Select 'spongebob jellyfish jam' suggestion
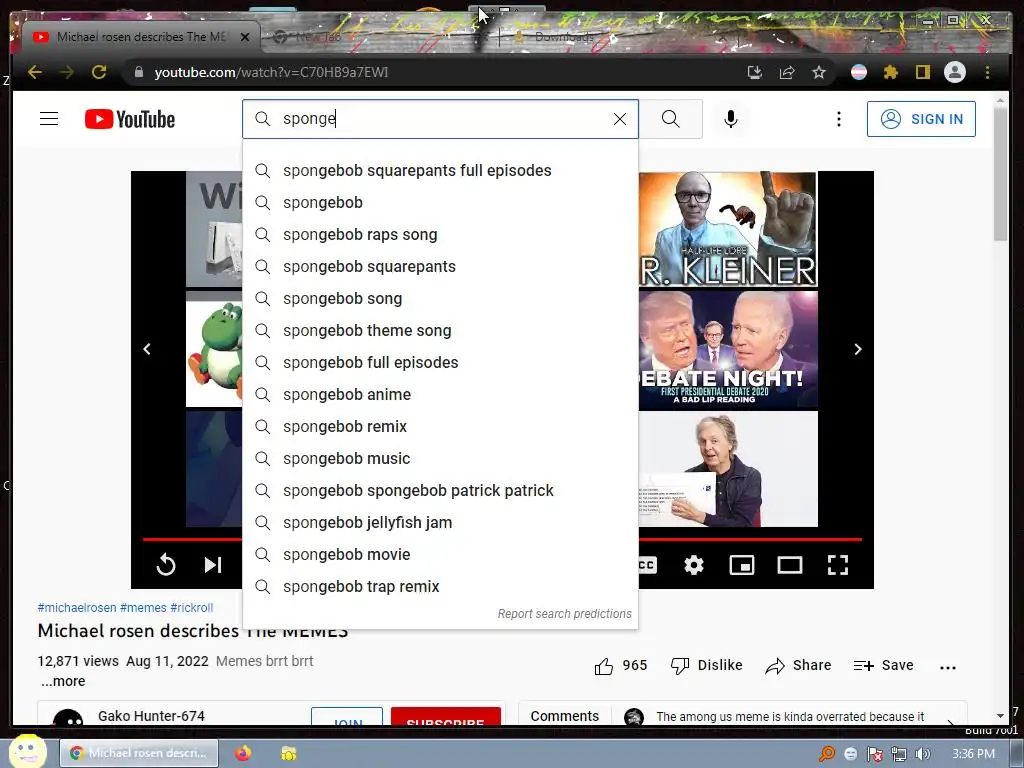The width and height of the screenshot is (1024, 768). click(x=440, y=522)
